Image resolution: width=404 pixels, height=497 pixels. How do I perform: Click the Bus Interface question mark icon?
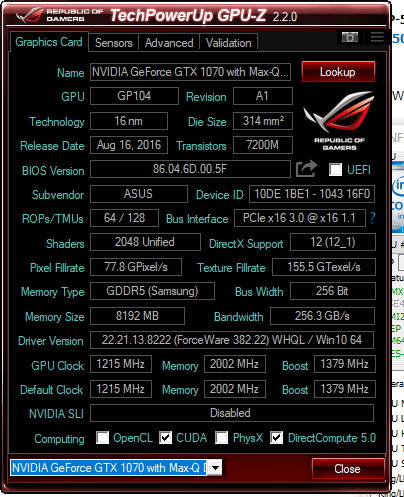point(372,218)
